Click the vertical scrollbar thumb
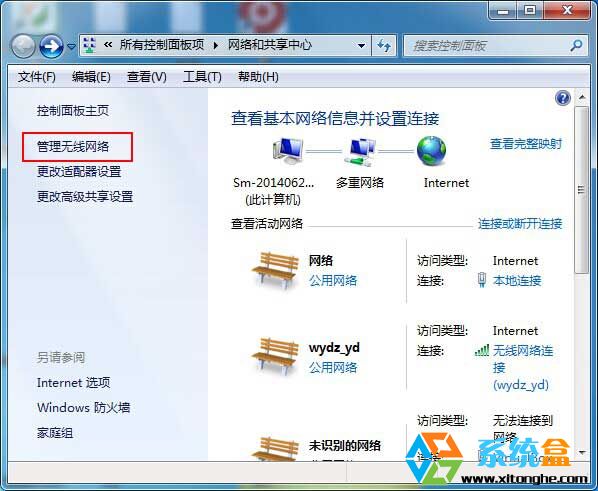This screenshot has height=491, width=598. point(582,190)
